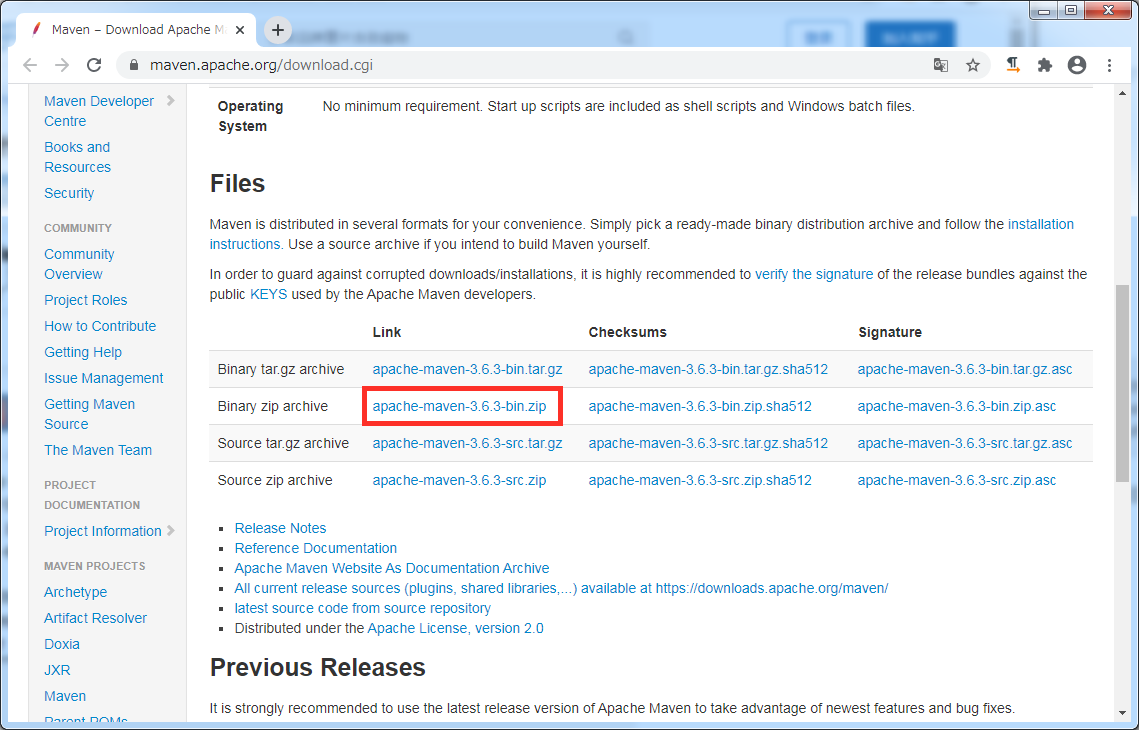Open apache-maven-3.6.3-bin.zip.sha512 checksum

[700, 407]
